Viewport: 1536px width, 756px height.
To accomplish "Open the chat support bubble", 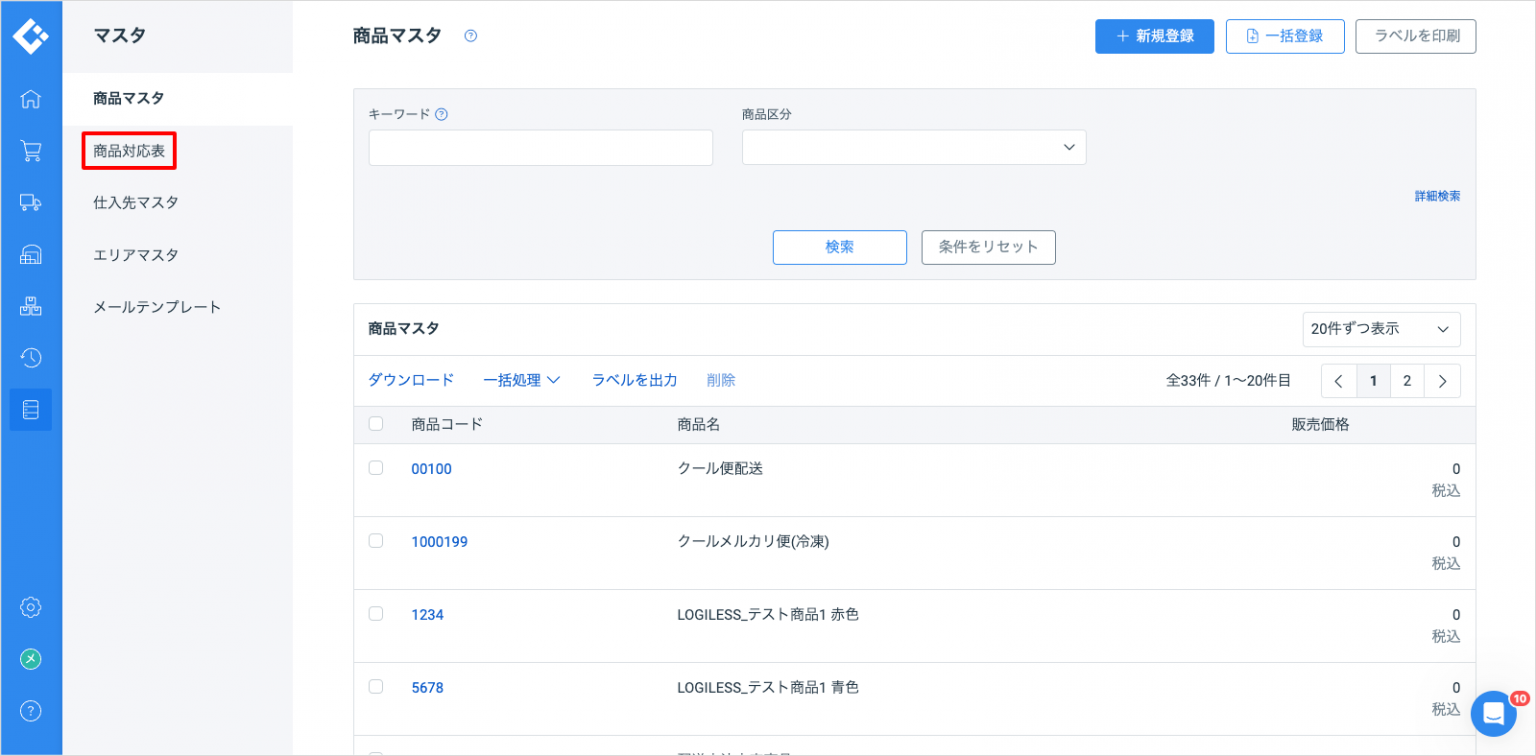I will [1493, 713].
